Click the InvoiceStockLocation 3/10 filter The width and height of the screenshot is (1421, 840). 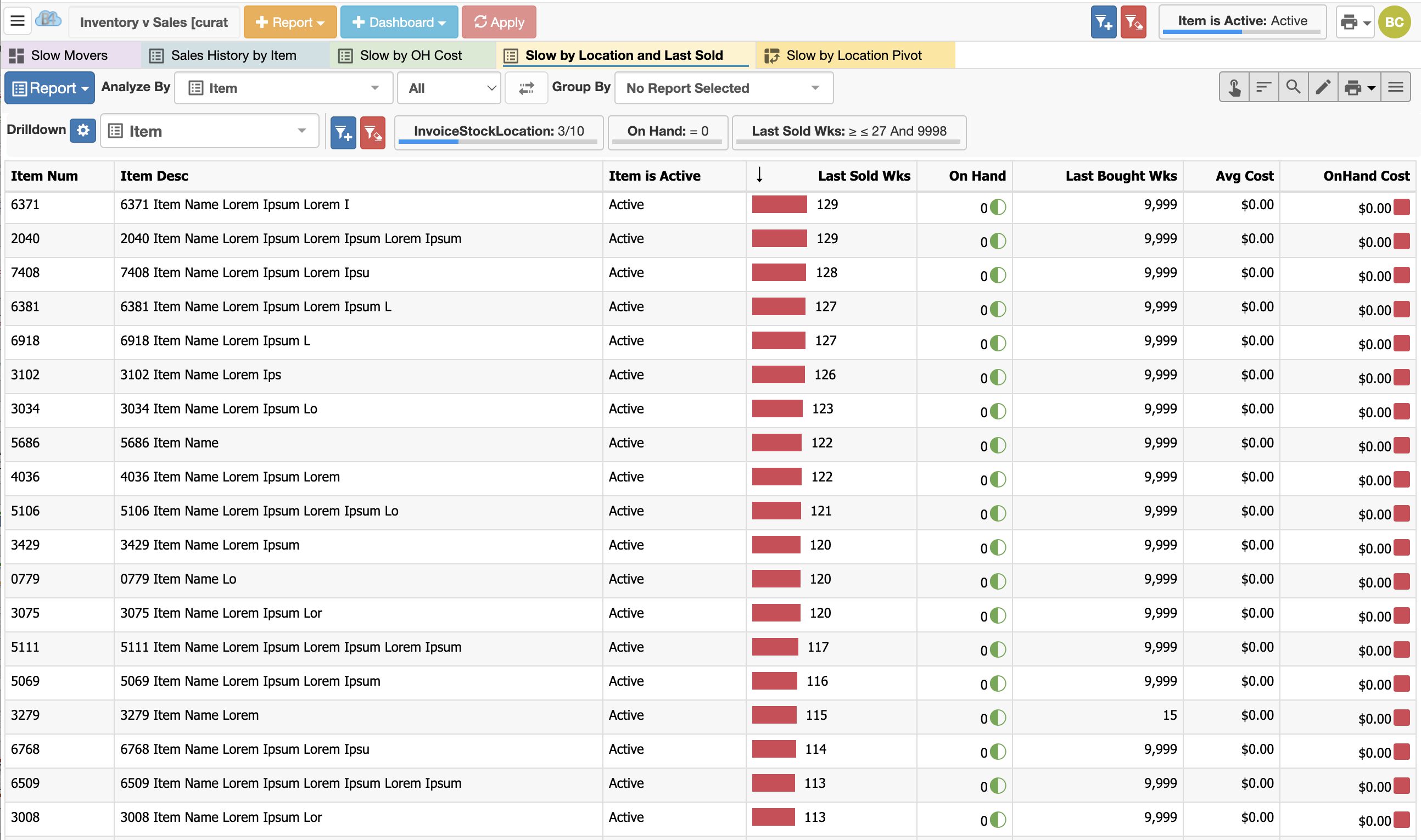click(x=499, y=132)
